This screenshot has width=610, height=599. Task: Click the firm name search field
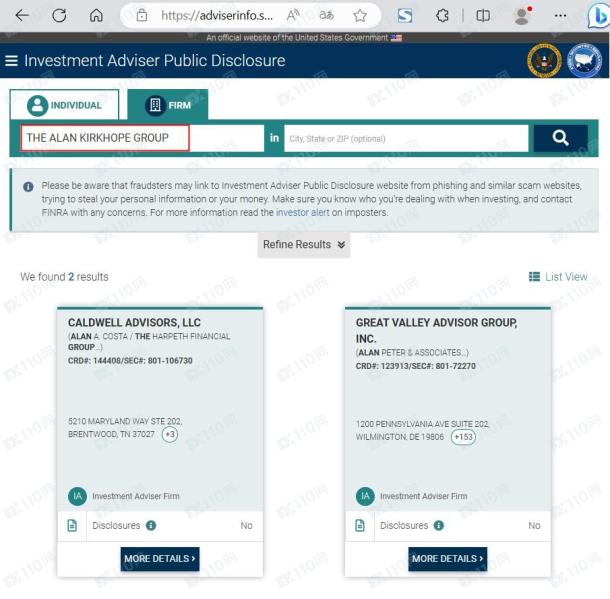pos(142,138)
